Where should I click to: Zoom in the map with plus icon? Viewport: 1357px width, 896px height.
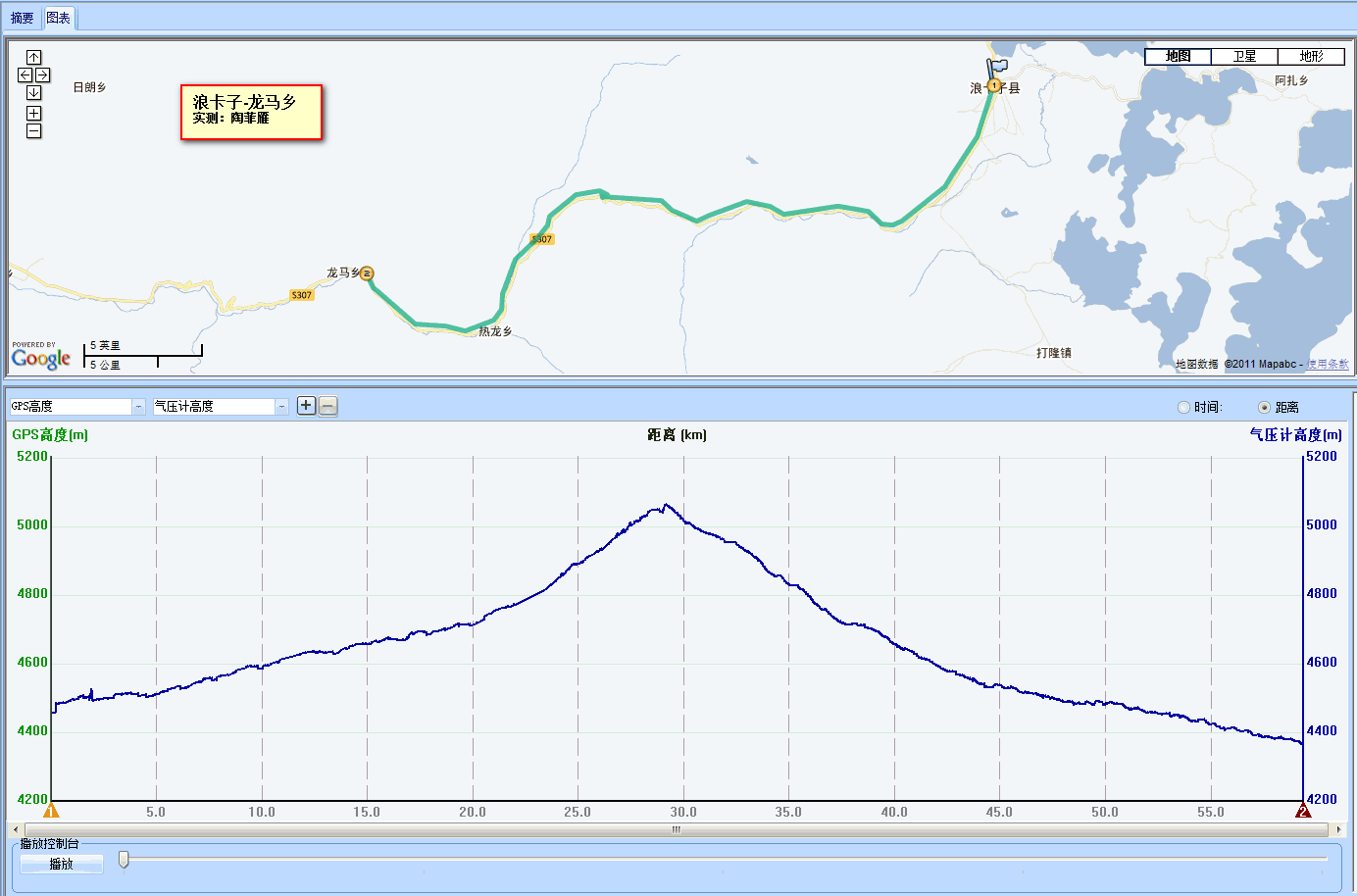(33, 114)
